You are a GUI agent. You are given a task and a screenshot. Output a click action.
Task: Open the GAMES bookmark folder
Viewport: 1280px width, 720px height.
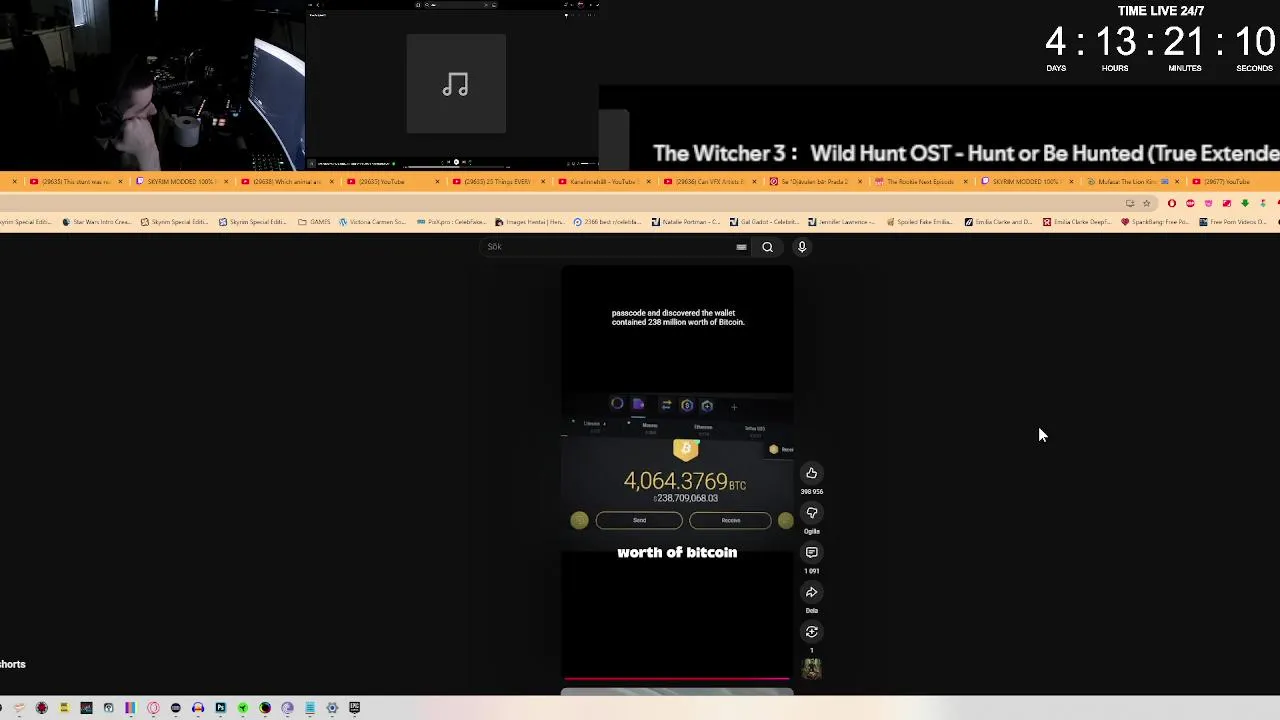click(315, 222)
